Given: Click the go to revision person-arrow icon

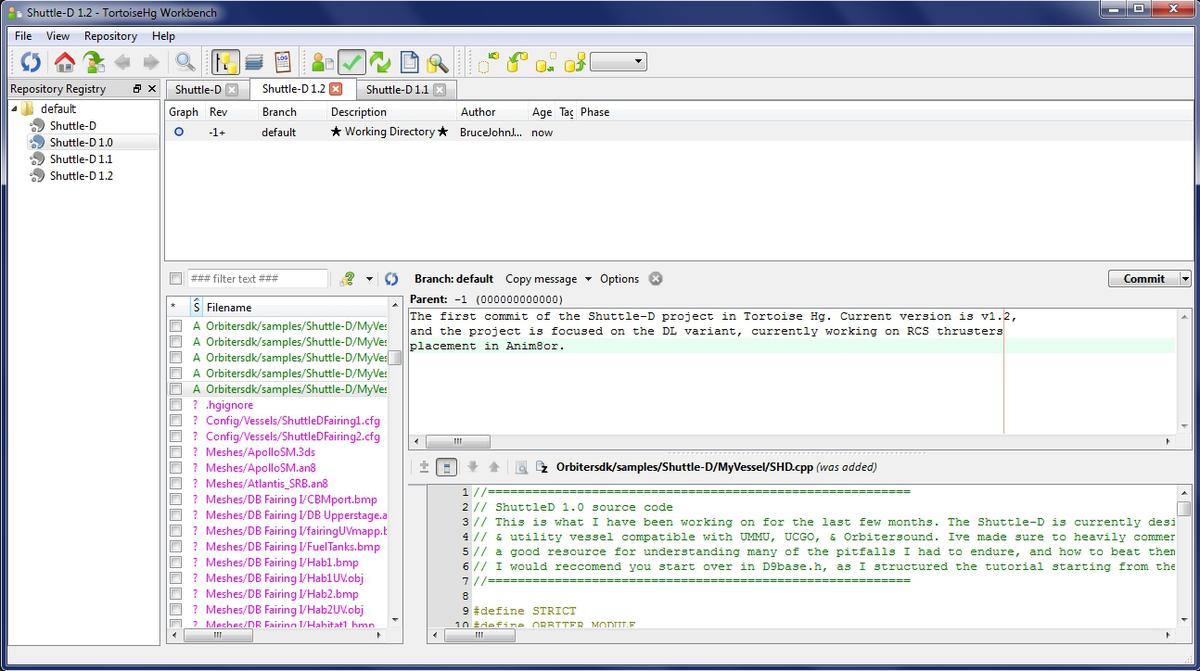Looking at the screenshot, I should coord(94,62).
